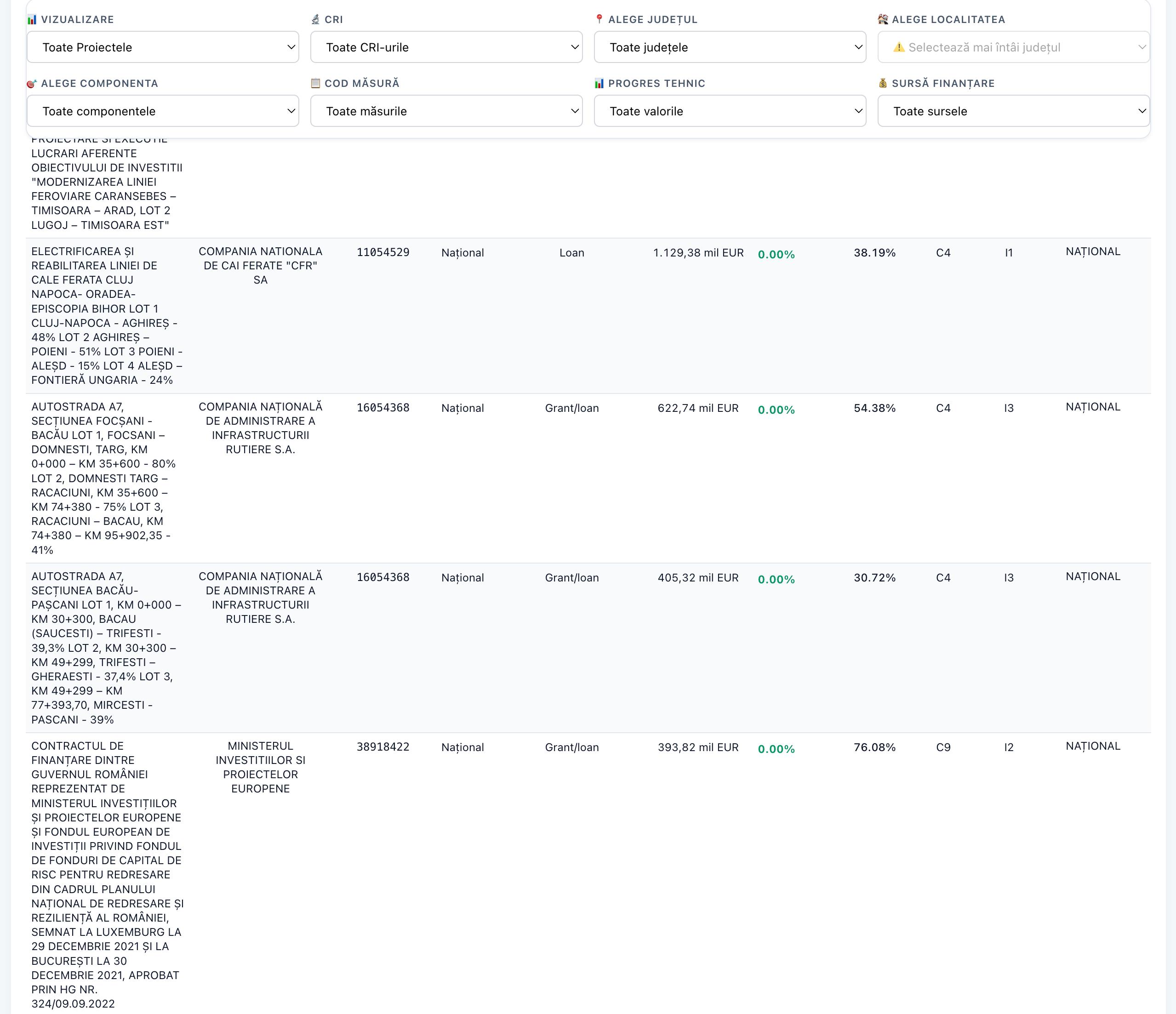The image size is (1176, 1014).
Task: Click the AUTOSTRADA A7 BACĂU-PAȘCANI project title
Action: point(106,648)
